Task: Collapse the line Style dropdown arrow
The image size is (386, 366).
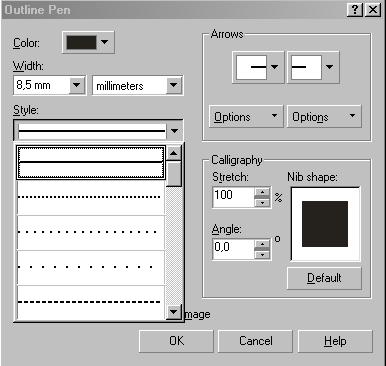Action: 174,131
